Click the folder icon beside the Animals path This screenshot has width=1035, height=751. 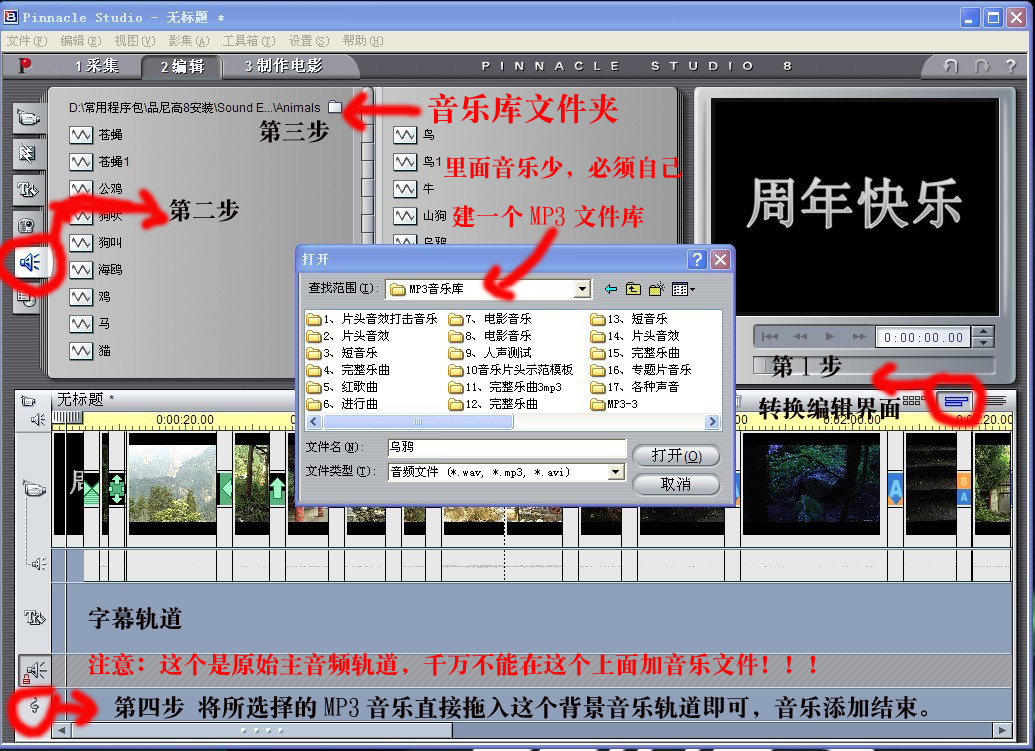coord(335,107)
